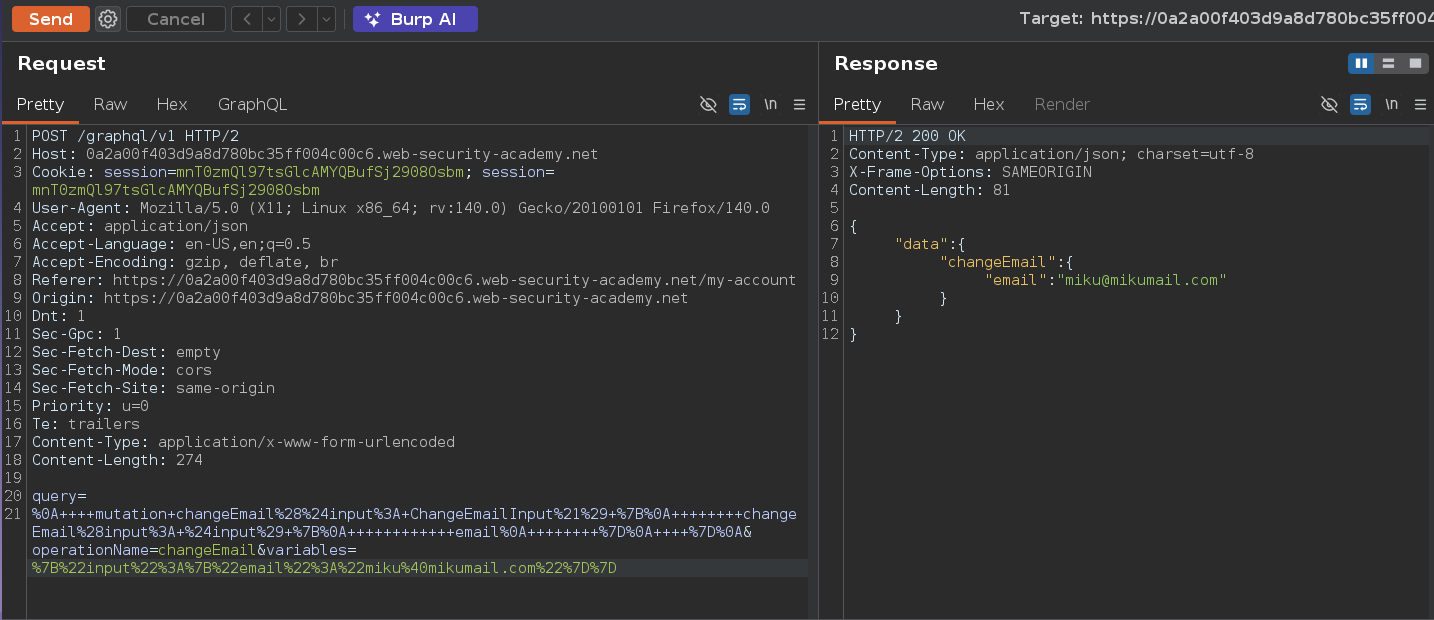Image resolution: width=1434 pixels, height=620 pixels.
Task: Open the forward history dropdown arrow
Action: click(327, 19)
